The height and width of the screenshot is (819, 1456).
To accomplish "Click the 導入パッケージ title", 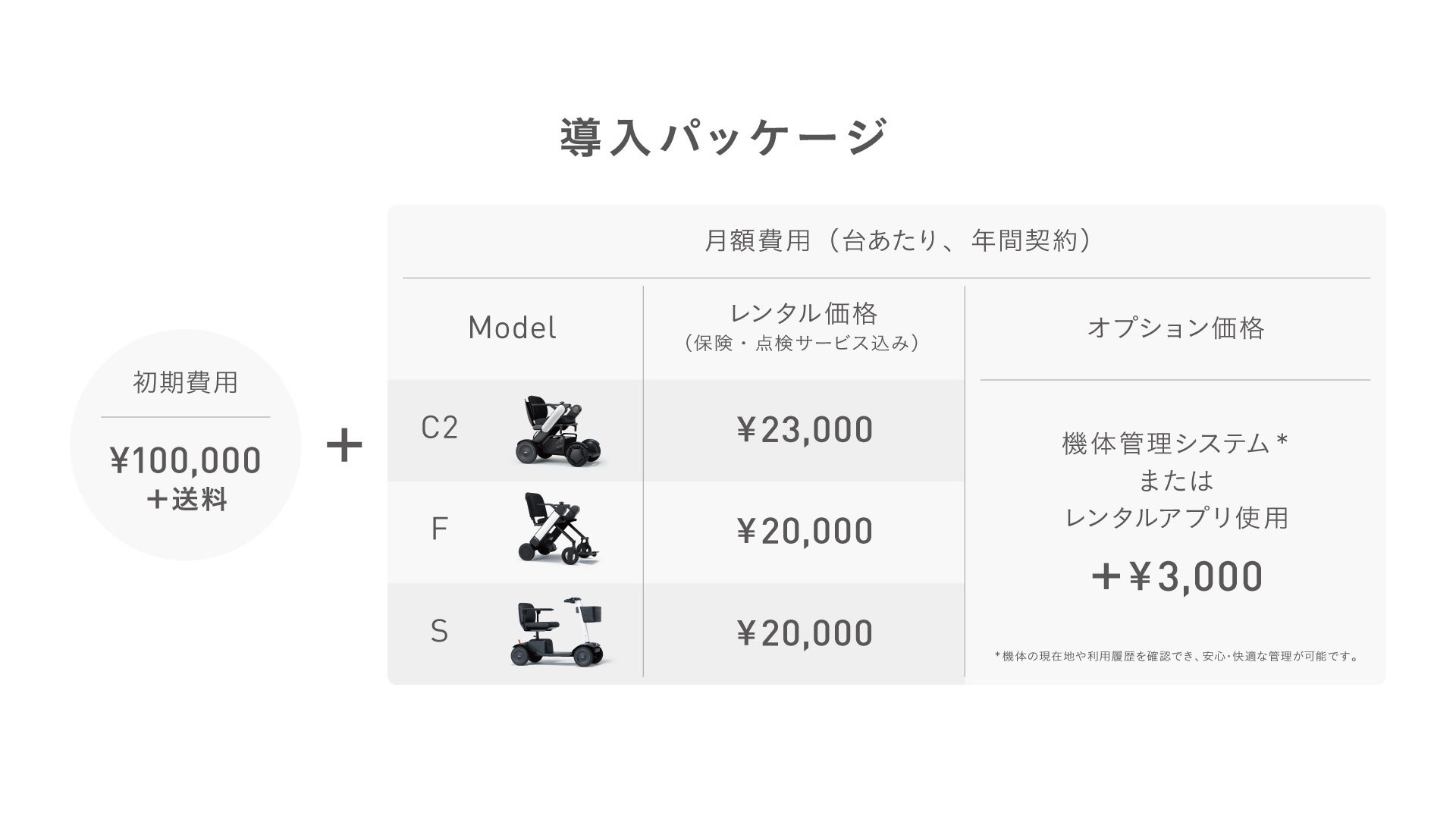I will [x=723, y=137].
